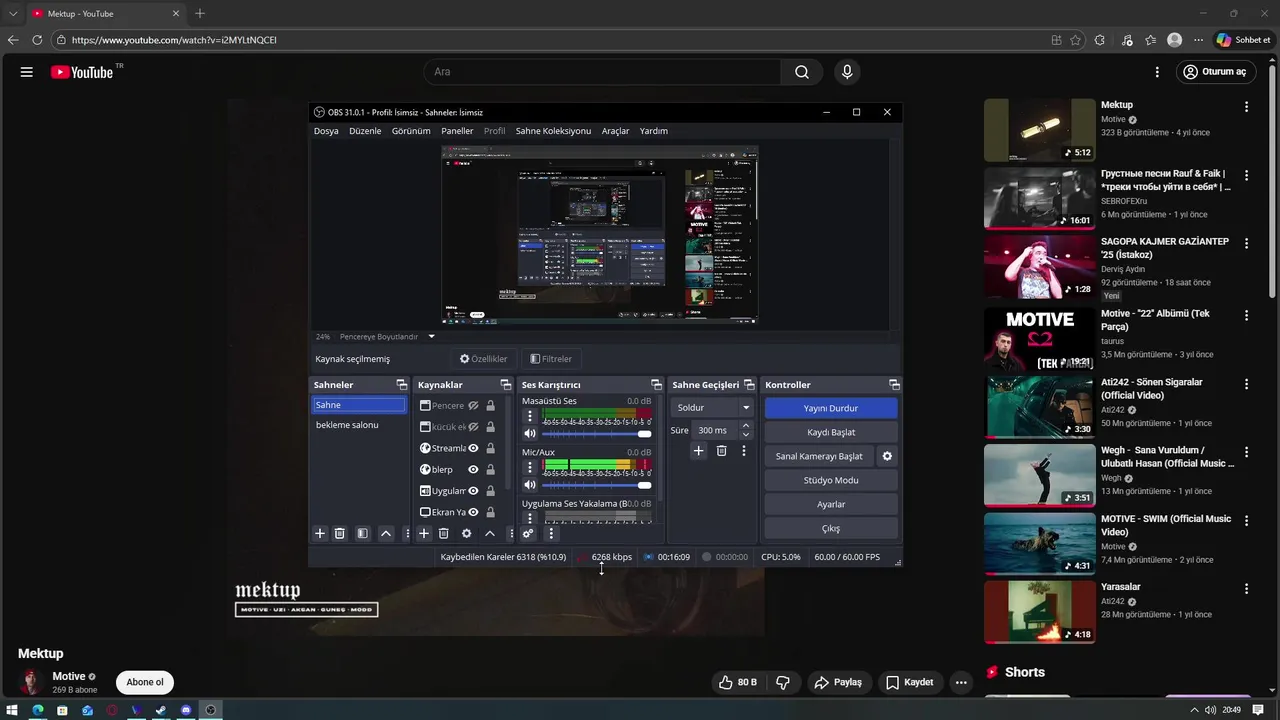Decrease transition duration with down arrow

pos(745,434)
